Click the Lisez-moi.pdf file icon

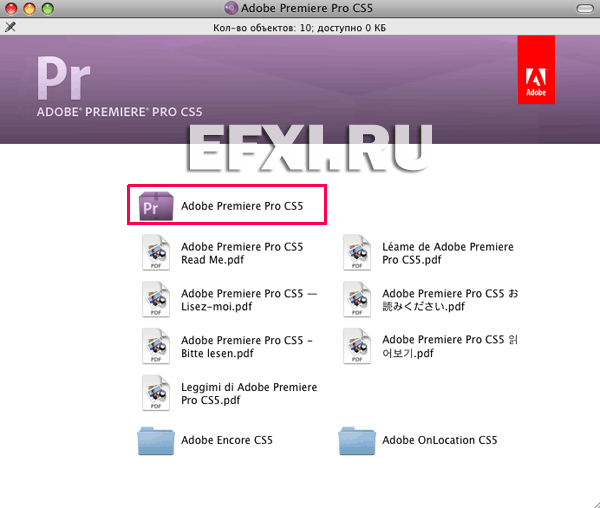tap(156, 300)
